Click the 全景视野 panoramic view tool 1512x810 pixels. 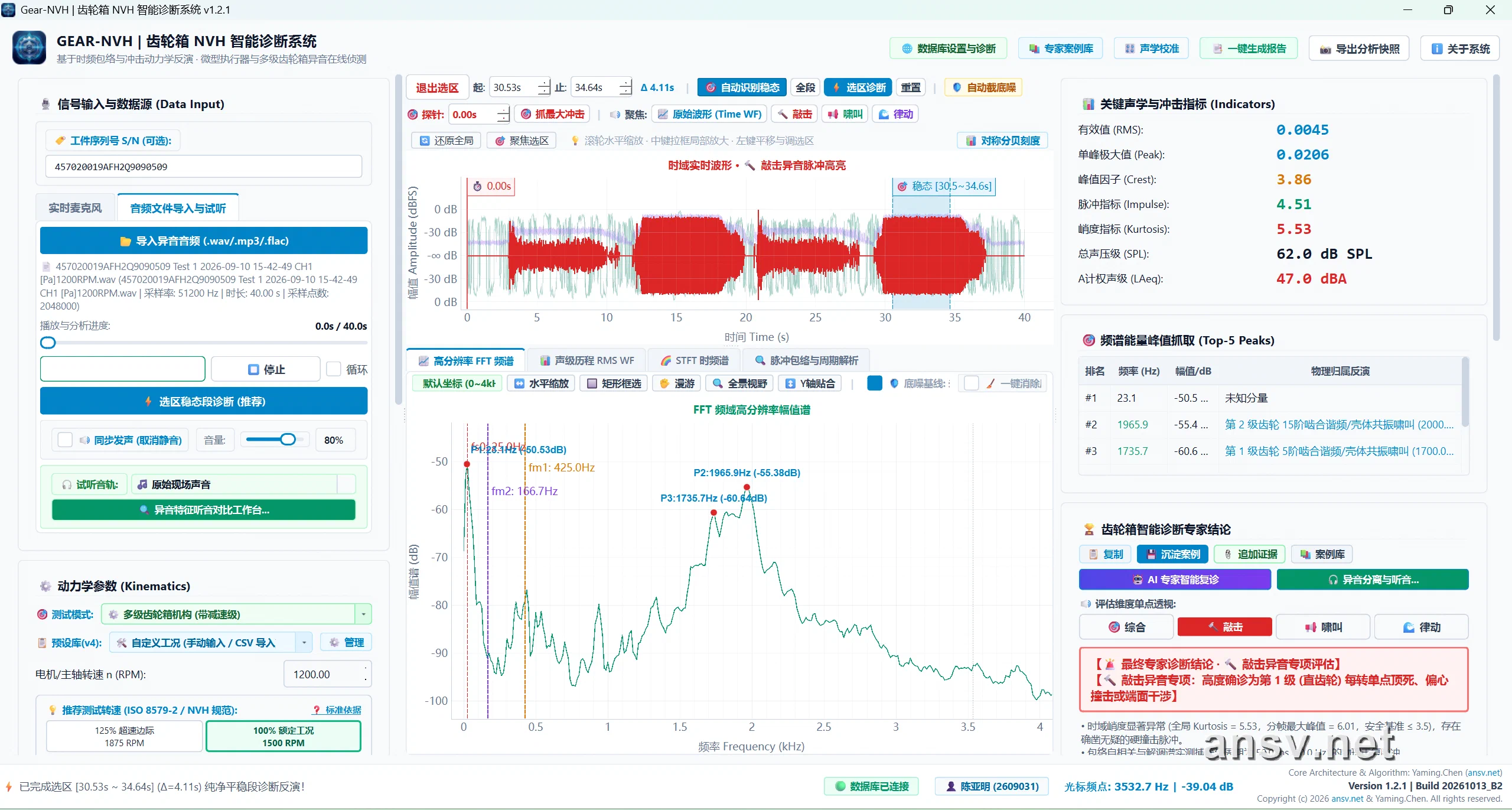pos(739,383)
